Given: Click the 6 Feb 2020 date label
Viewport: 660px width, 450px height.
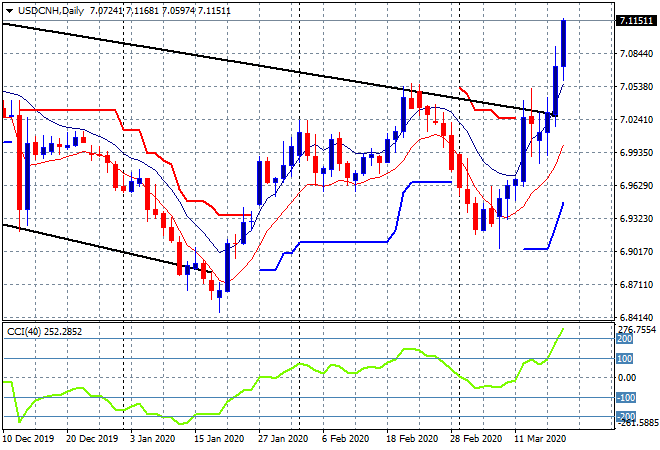Looking at the screenshot, I should coord(346,439).
